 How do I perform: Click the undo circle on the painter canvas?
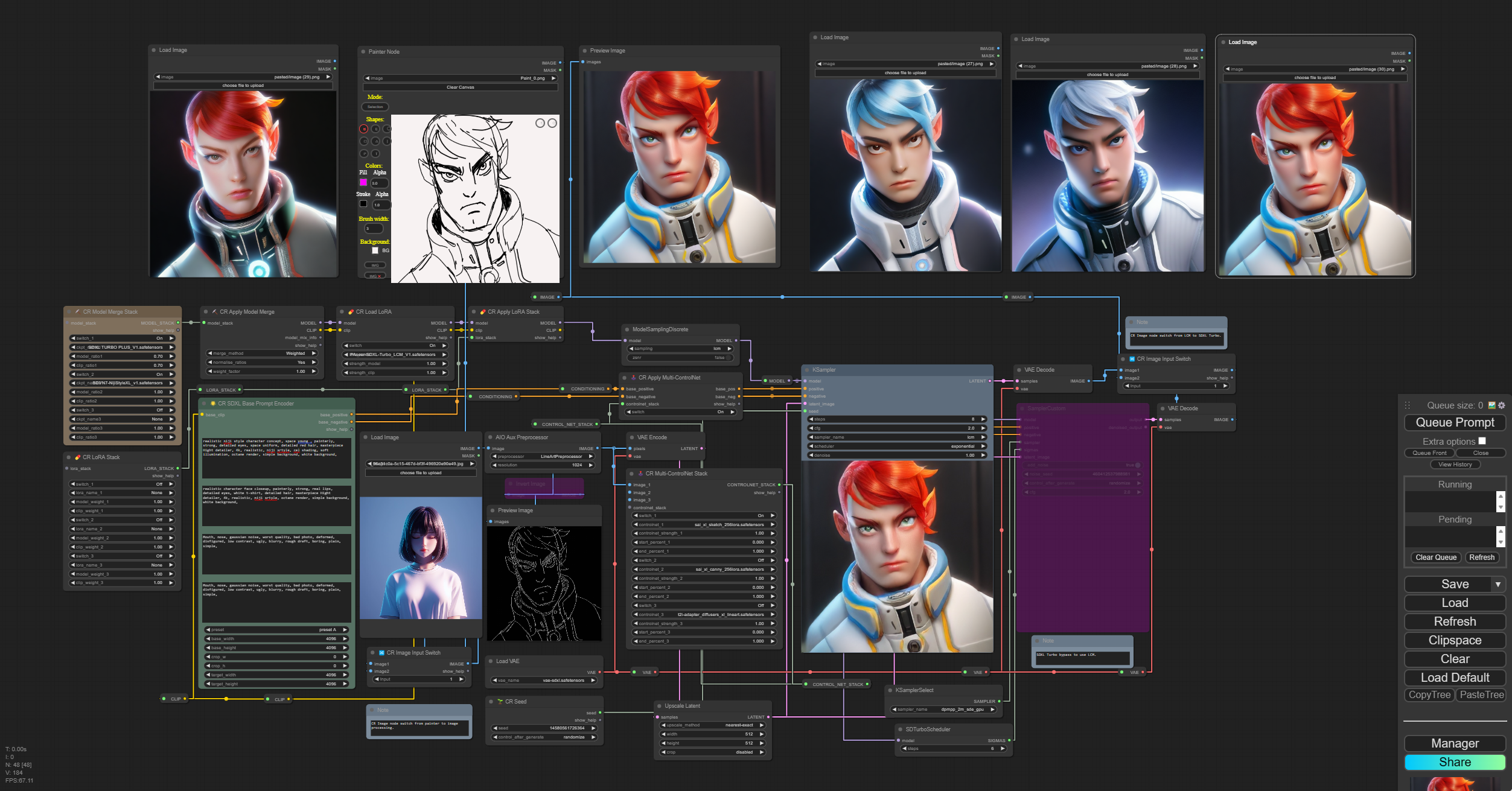(540, 123)
